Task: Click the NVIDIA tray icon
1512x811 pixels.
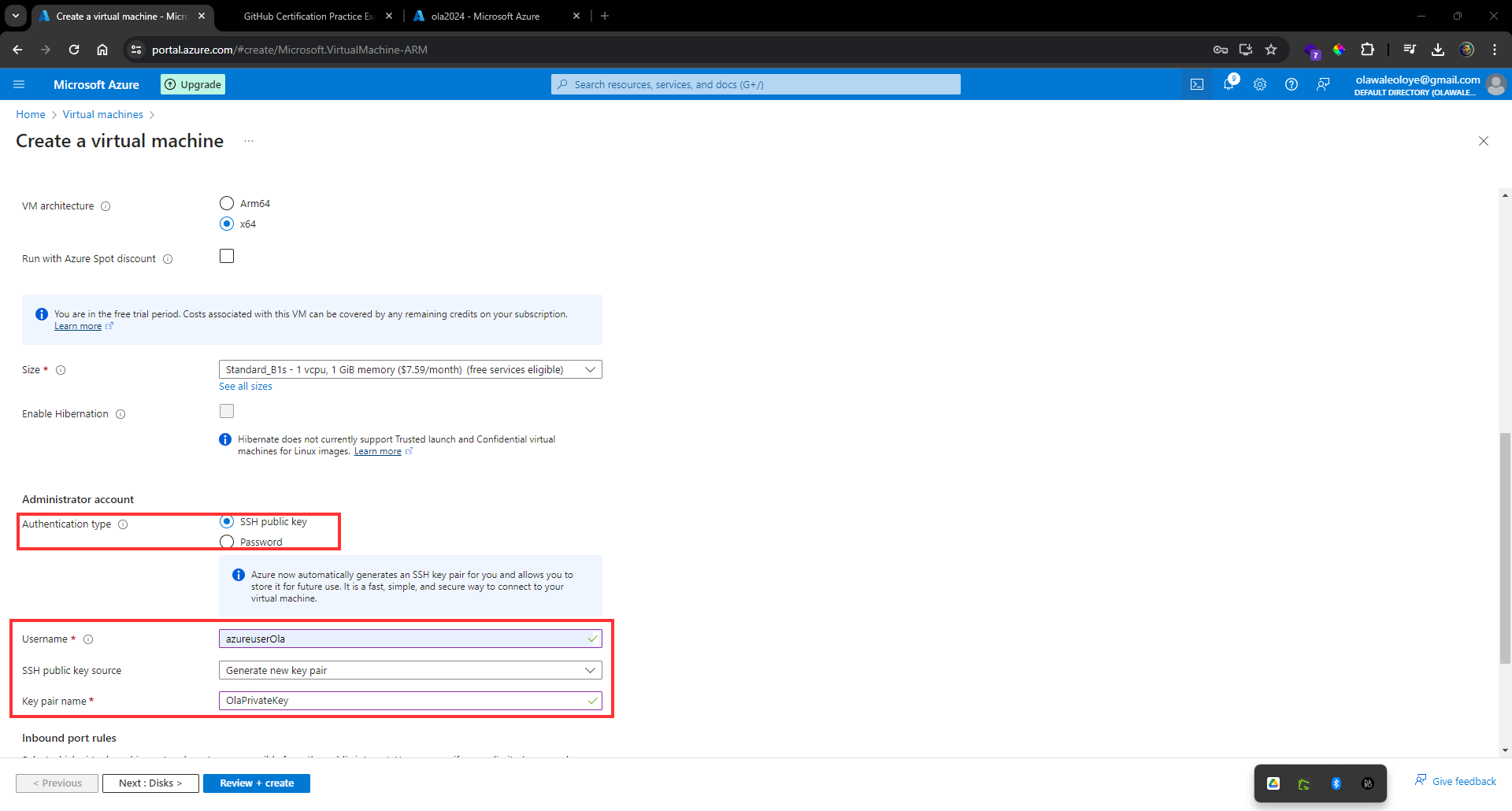Action: (1304, 783)
